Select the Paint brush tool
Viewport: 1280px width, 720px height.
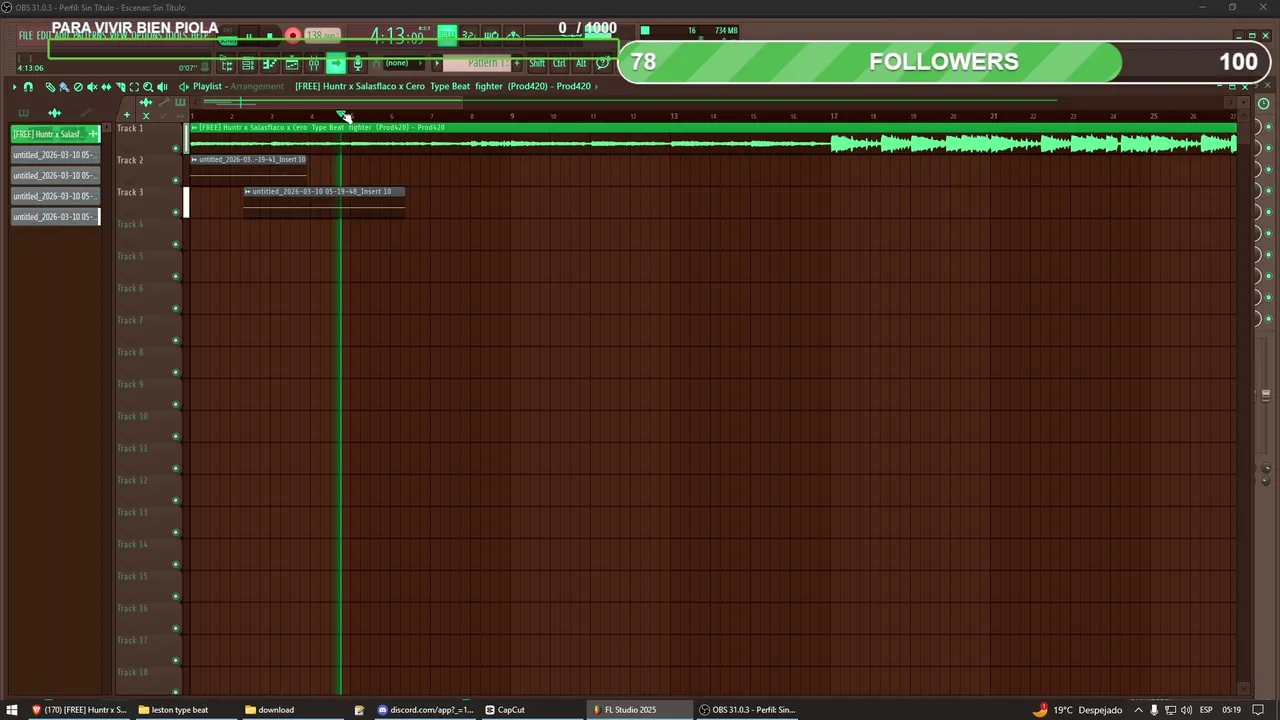64,87
